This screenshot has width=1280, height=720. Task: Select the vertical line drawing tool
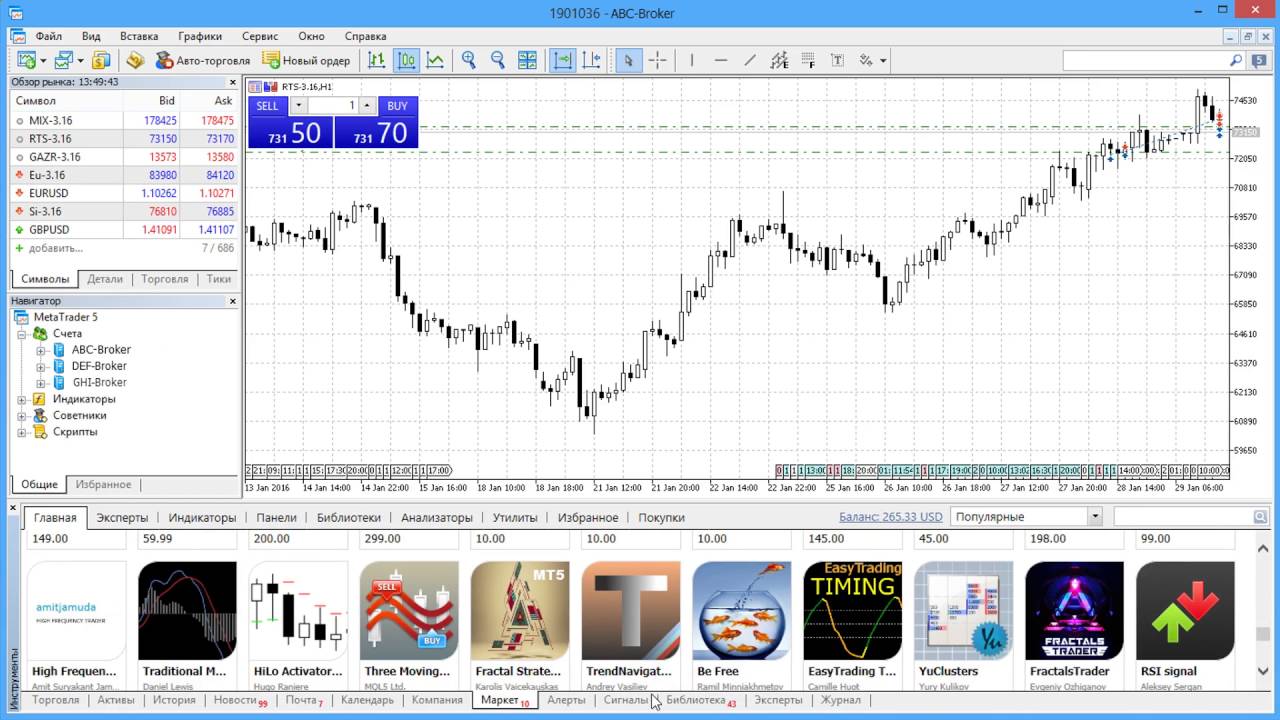[691, 60]
